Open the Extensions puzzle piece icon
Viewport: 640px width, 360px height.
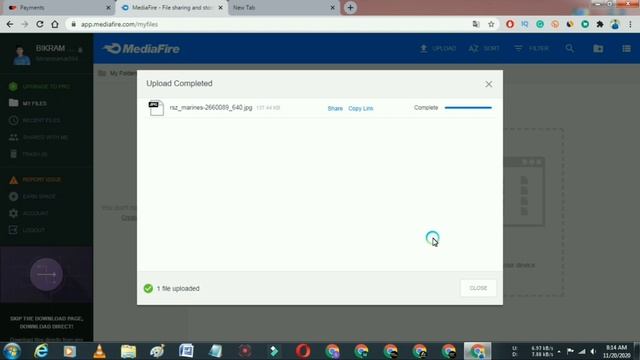[x=600, y=24]
